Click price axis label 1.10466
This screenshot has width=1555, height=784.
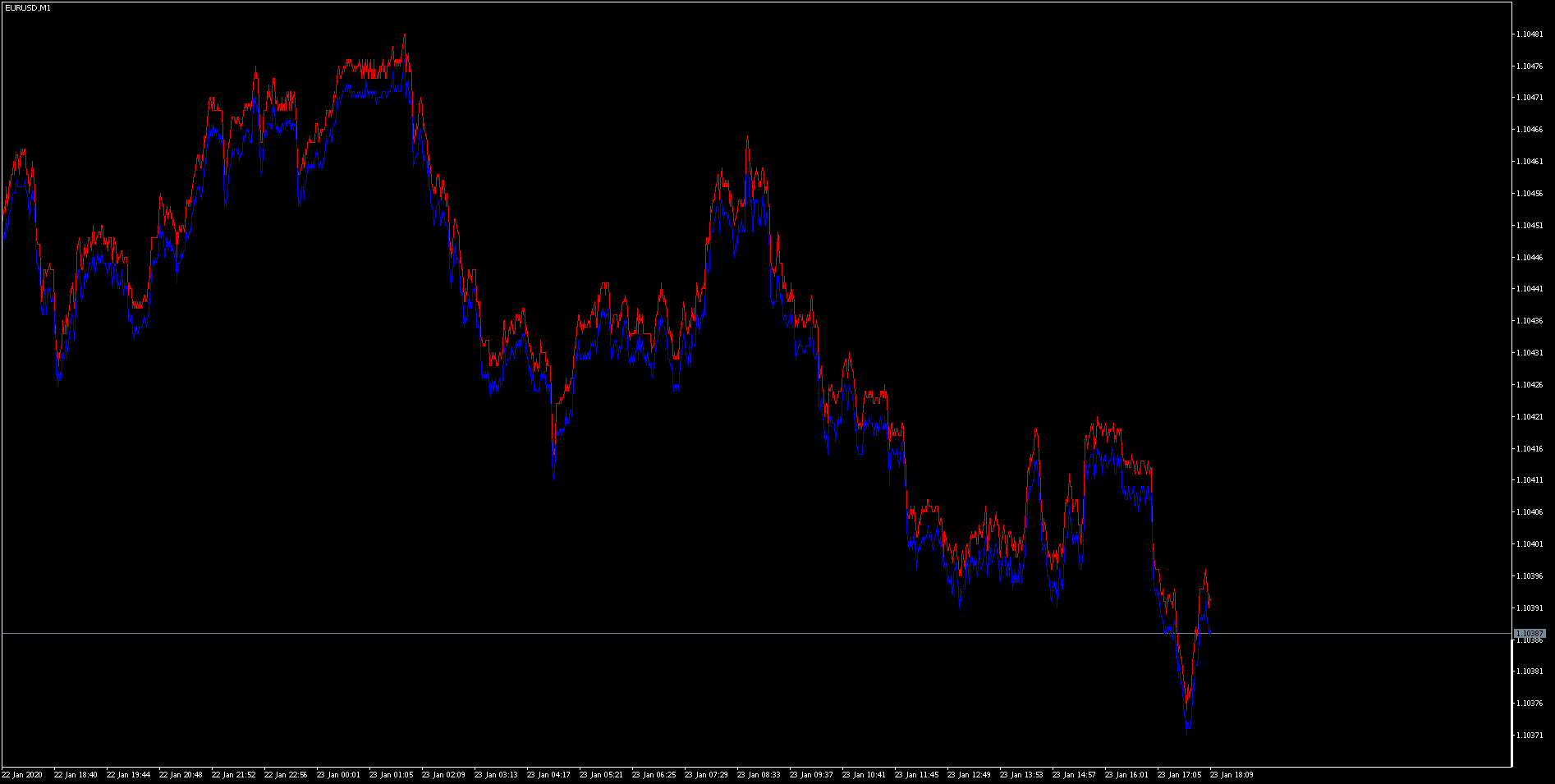click(1530, 130)
